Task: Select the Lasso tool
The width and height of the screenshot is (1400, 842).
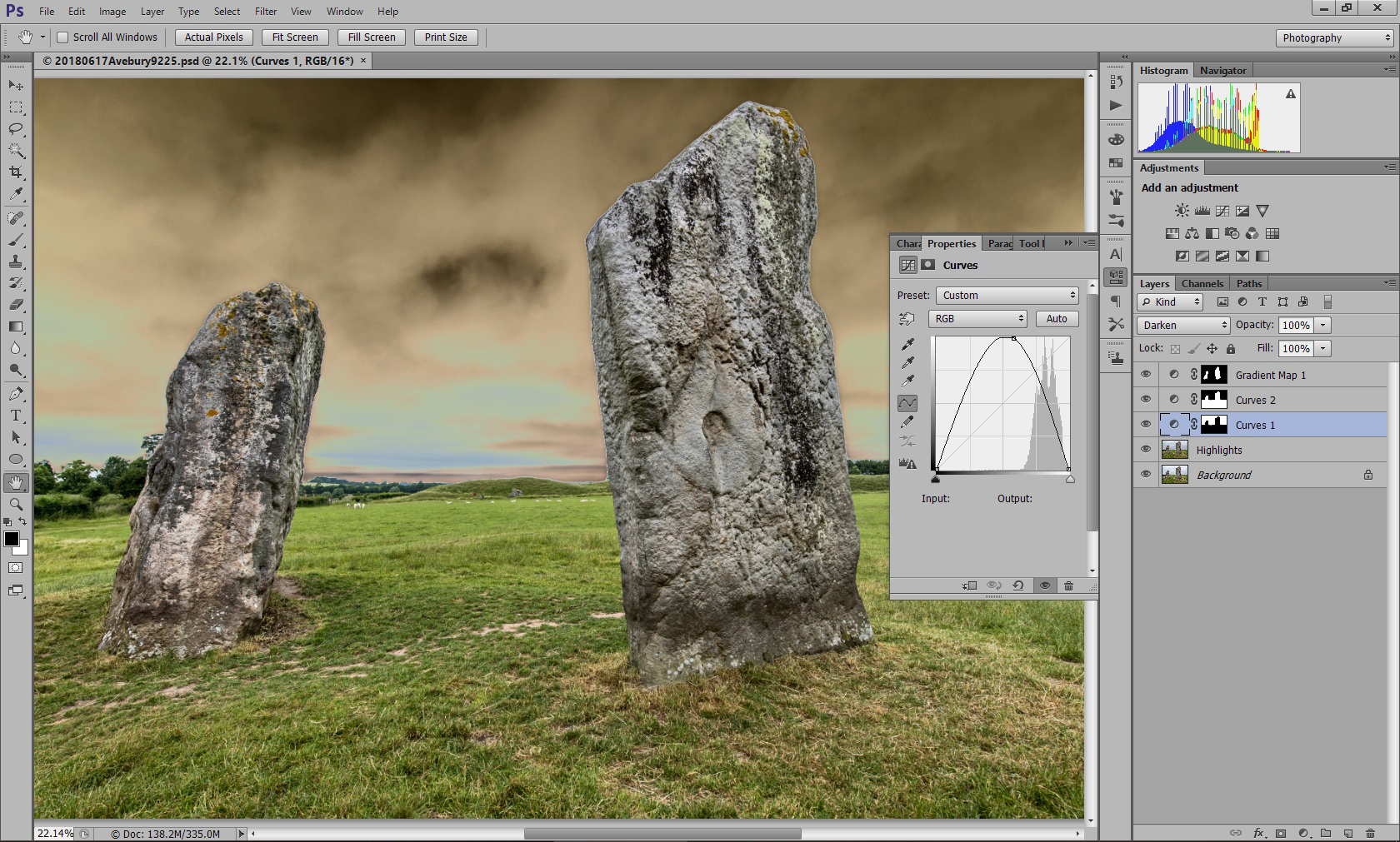Action: [x=16, y=129]
